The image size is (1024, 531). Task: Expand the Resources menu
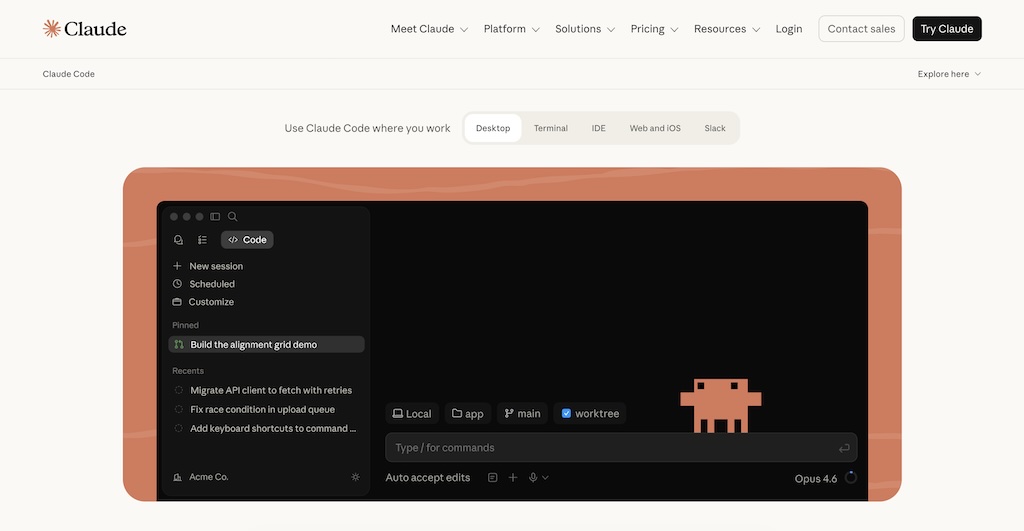point(727,29)
